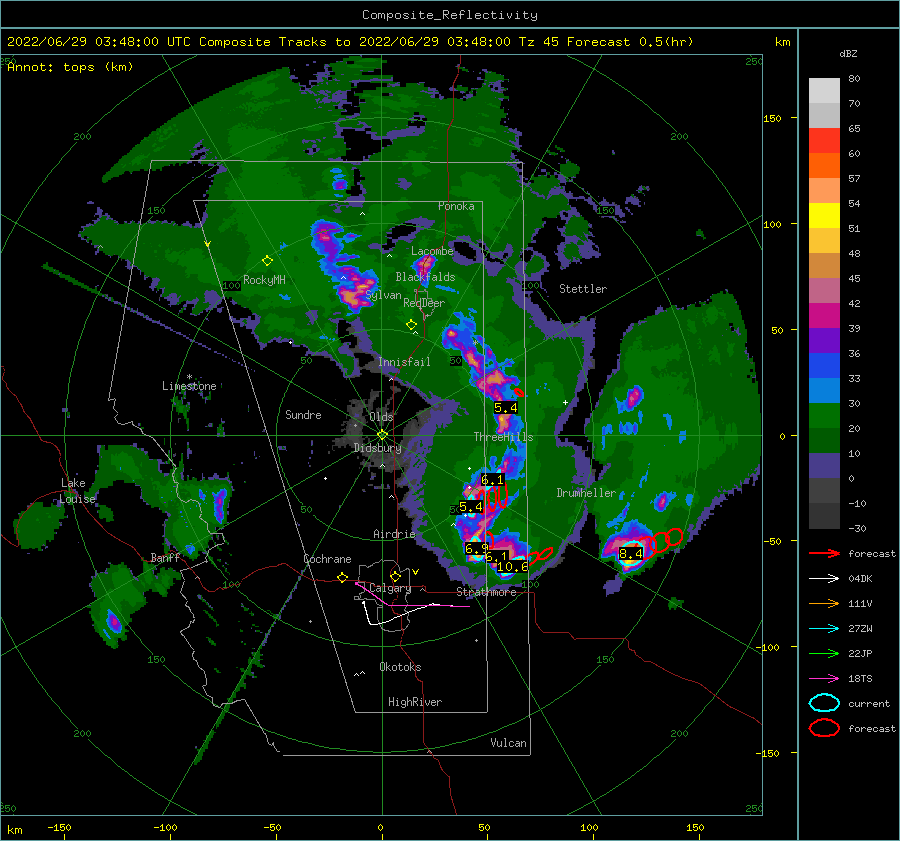Select the 8.4 storm top label
900x841 pixels.
[x=631, y=554]
